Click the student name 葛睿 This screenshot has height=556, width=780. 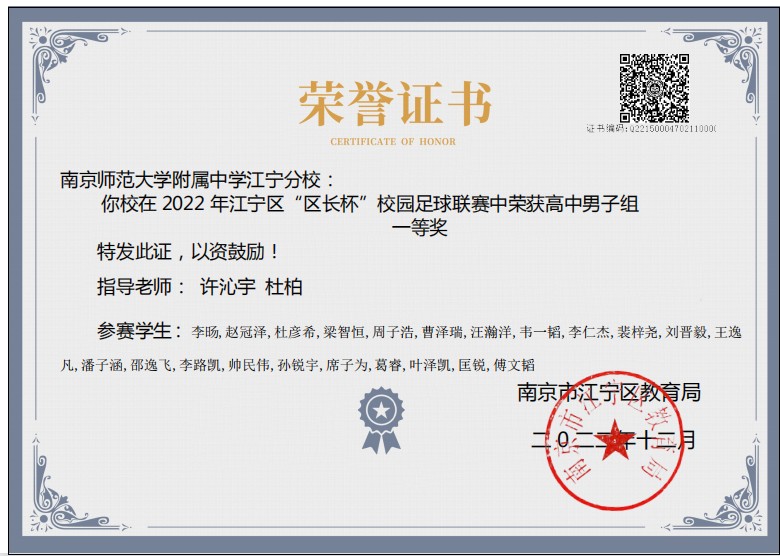point(389,366)
